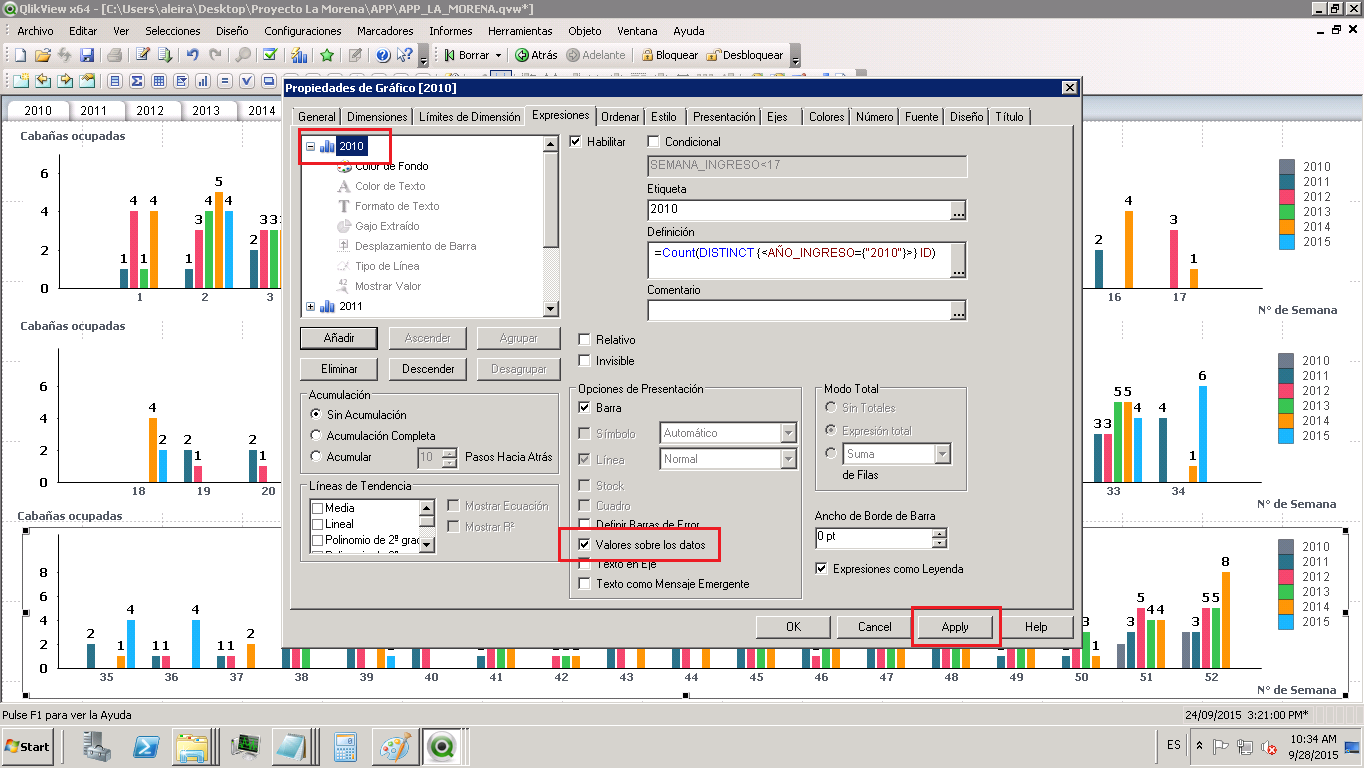1364x768 pixels.
Task: Click the green star bookmark icon
Action: pos(327,55)
